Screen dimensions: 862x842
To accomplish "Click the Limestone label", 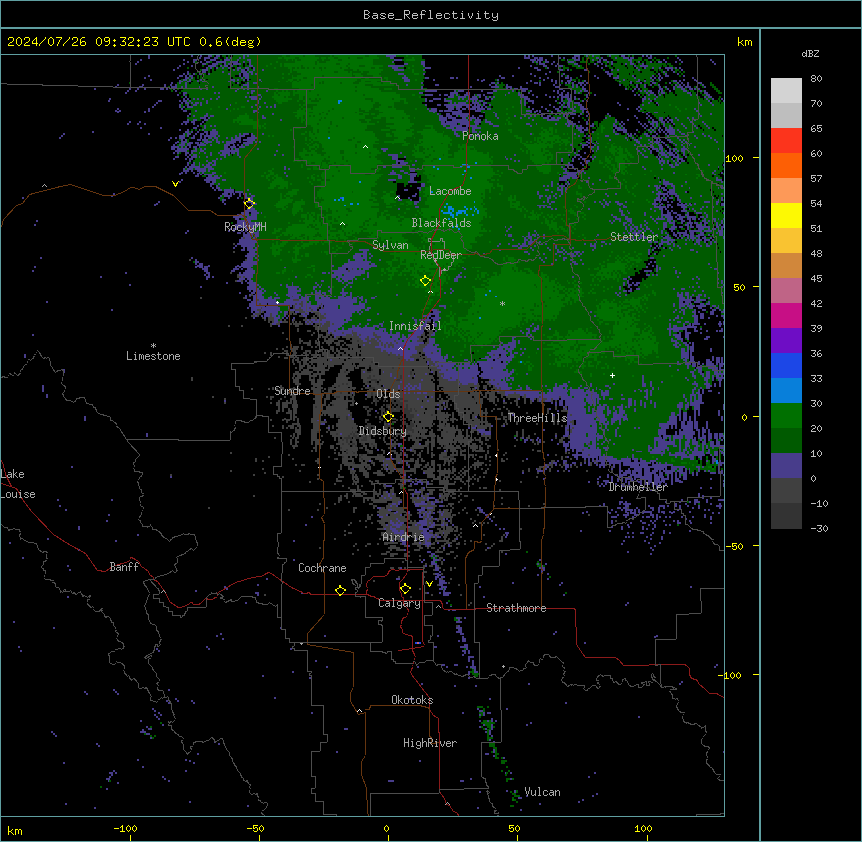I will 153,356.
